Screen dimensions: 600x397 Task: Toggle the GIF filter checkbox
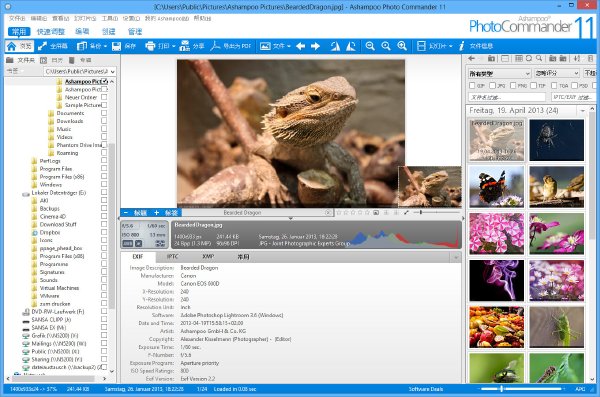pyautogui.click(x=472, y=85)
